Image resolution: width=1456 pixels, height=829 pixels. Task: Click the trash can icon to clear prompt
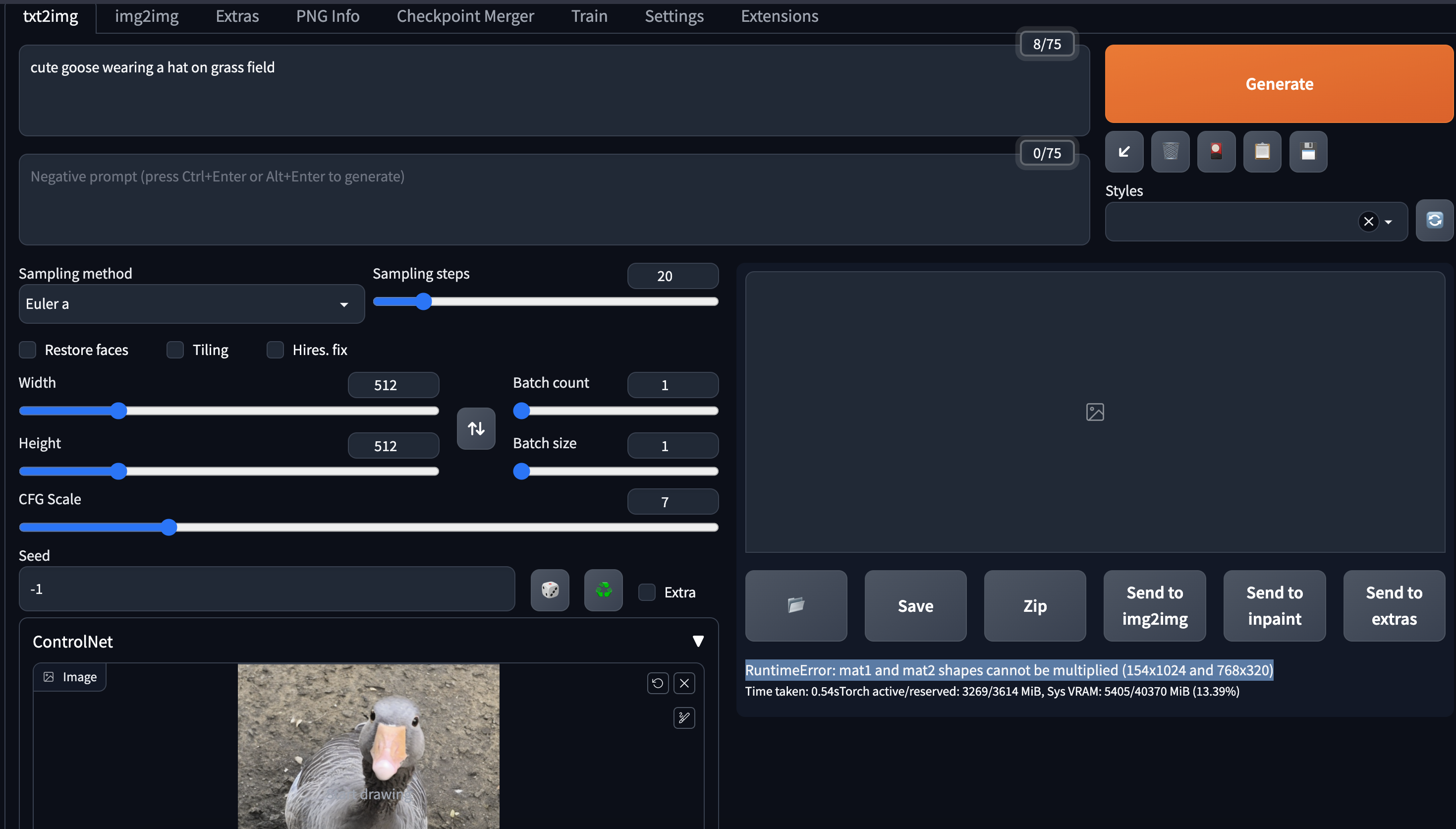(1170, 151)
